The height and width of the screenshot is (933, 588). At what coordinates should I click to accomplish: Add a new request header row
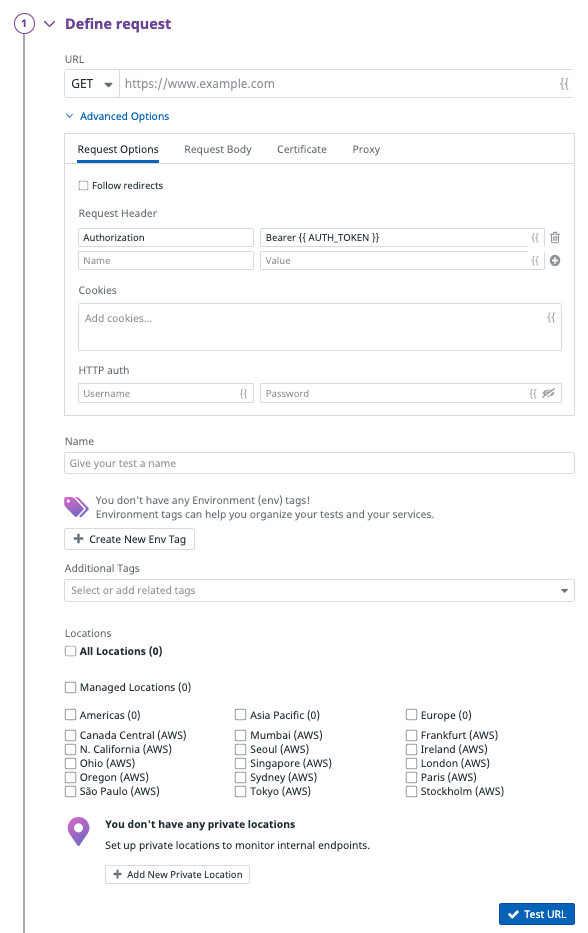click(x=555, y=261)
